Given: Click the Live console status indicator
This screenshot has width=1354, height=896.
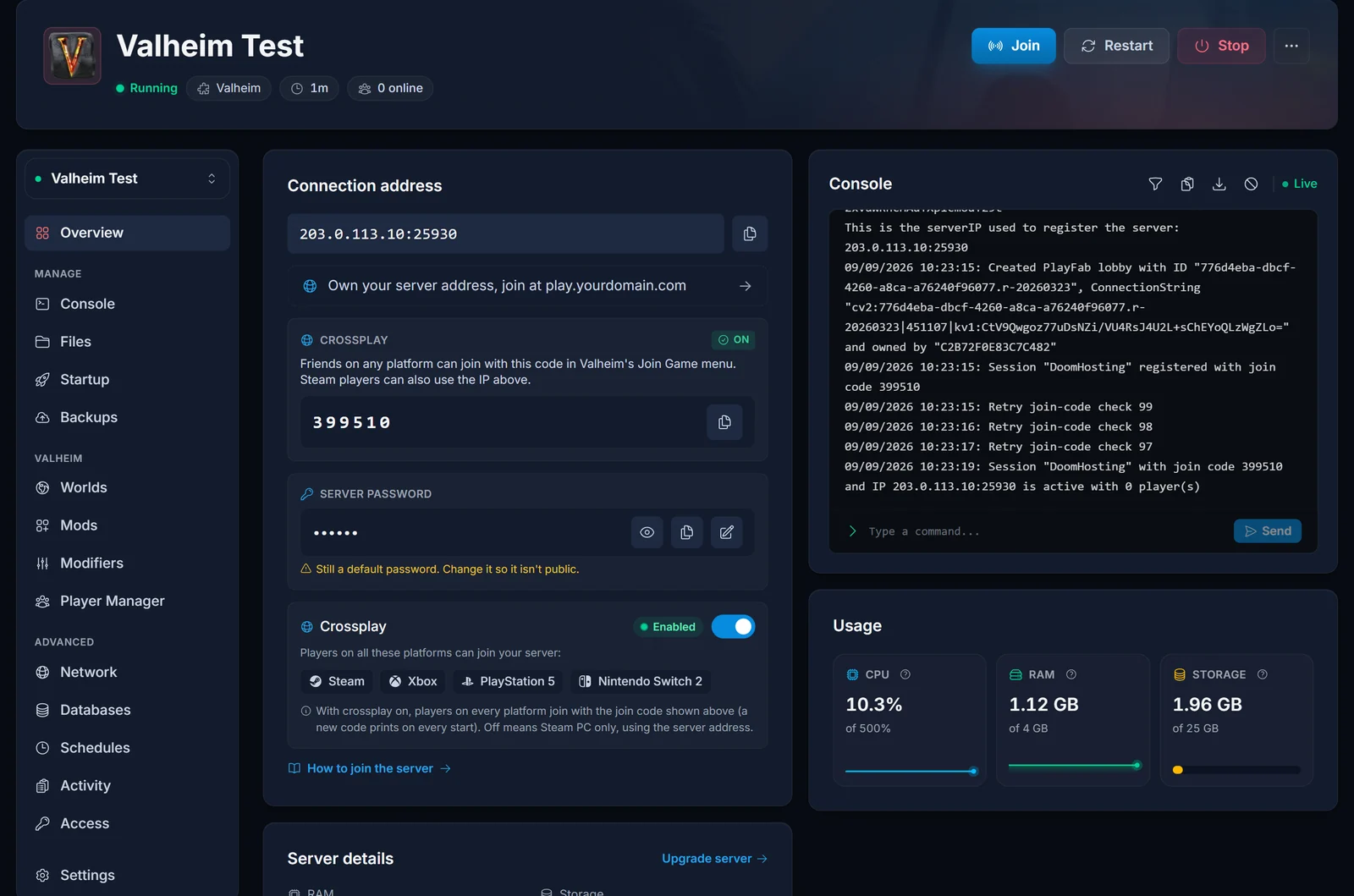Looking at the screenshot, I should pos(1299,184).
